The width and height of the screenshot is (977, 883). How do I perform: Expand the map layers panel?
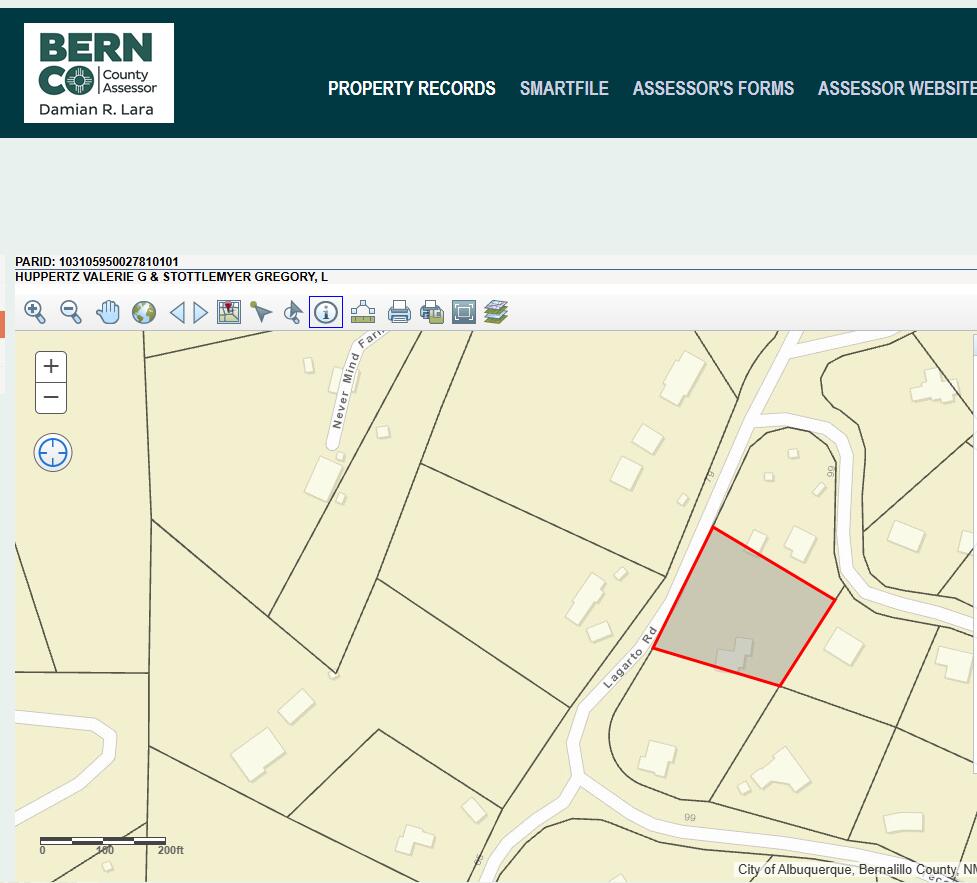point(496,312)
